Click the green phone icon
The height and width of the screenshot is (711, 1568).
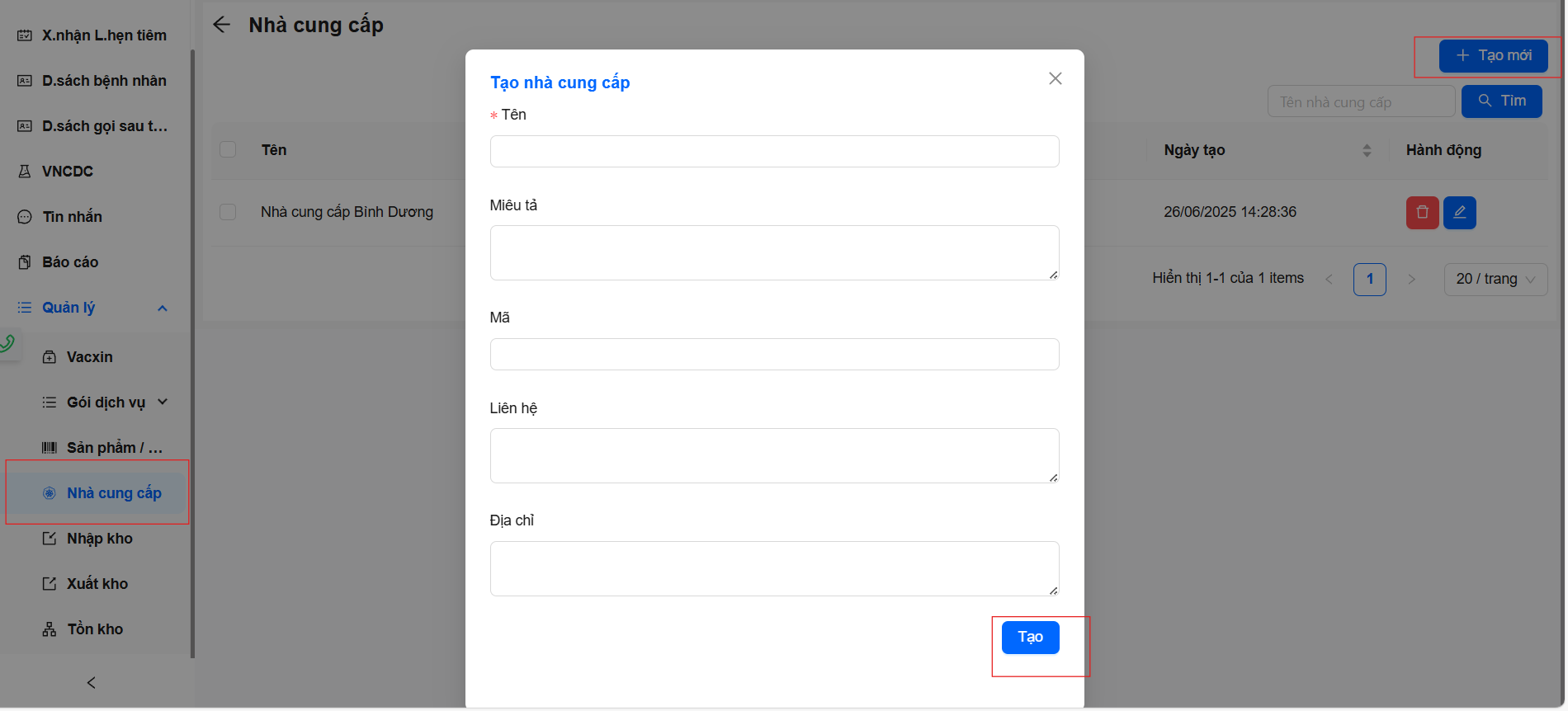[x=7, y=343]
